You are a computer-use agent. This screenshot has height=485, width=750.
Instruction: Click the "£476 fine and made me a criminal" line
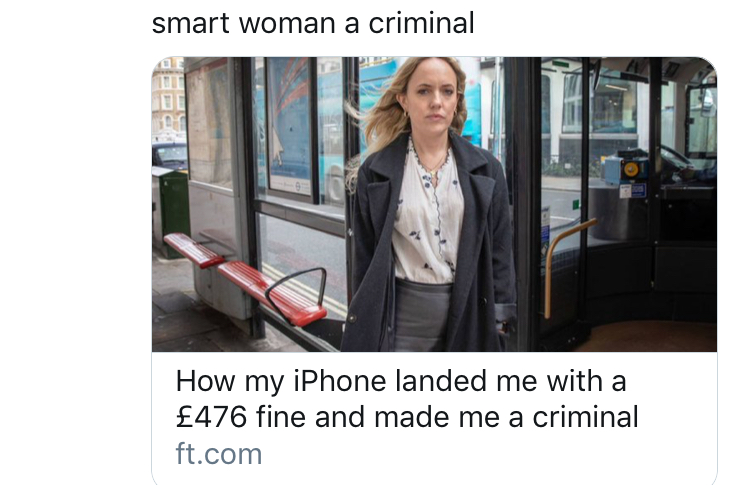[x=407, y=417]
